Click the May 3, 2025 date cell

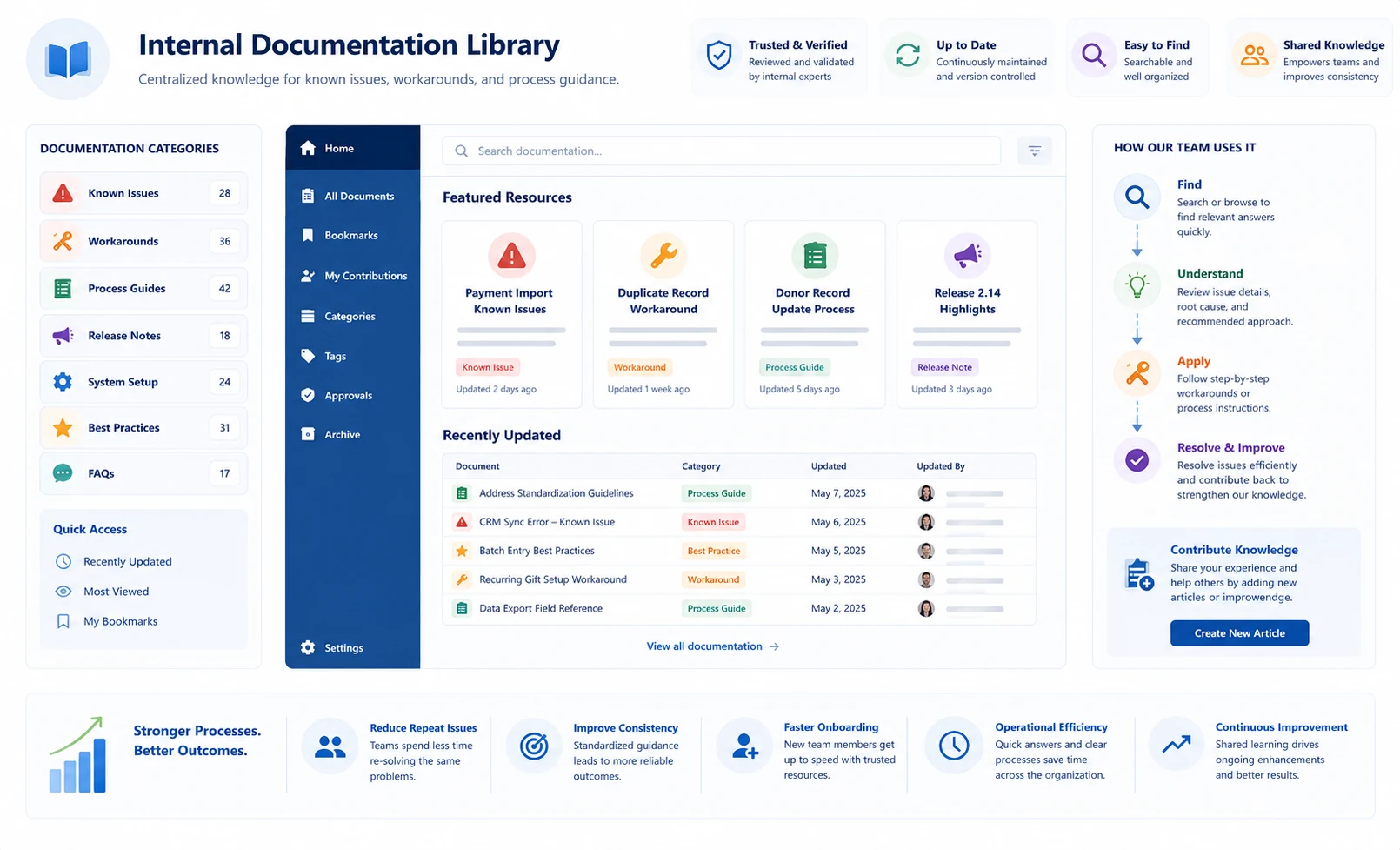click(x=838, y=579)
